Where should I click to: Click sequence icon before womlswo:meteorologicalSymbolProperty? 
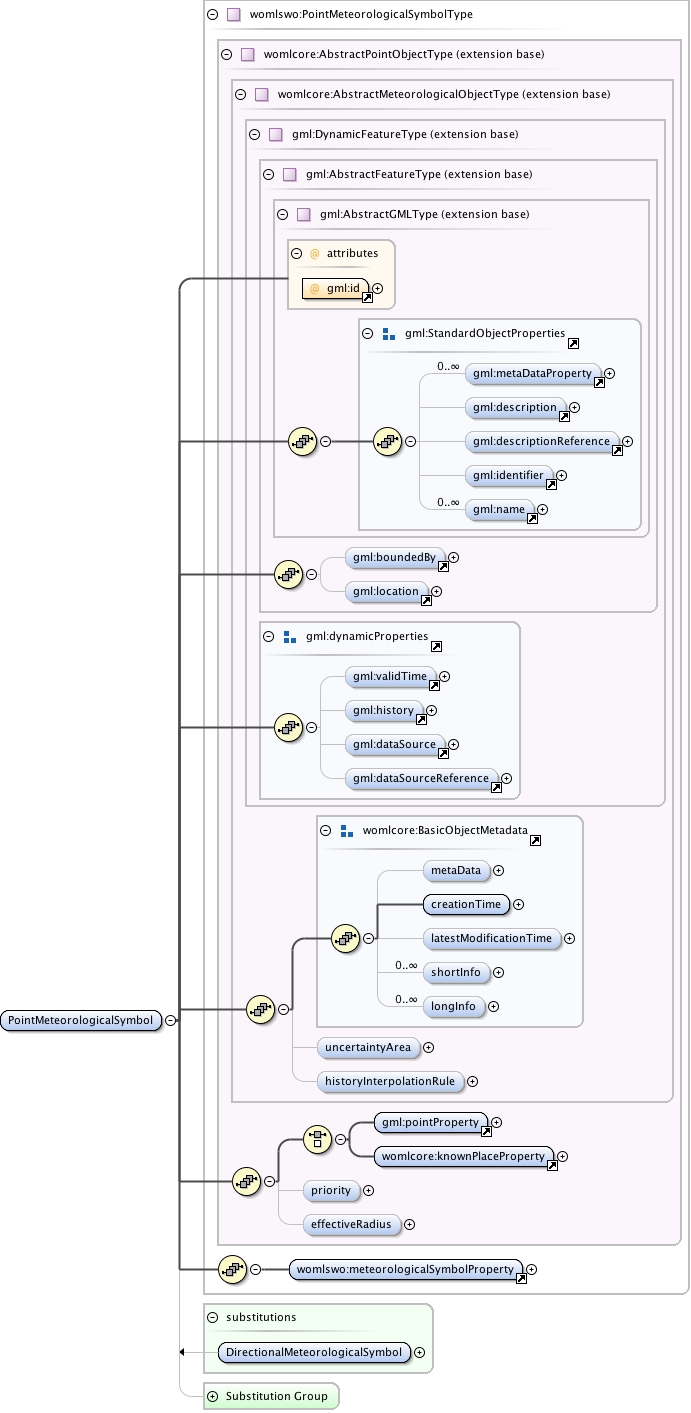(232, 1269)
